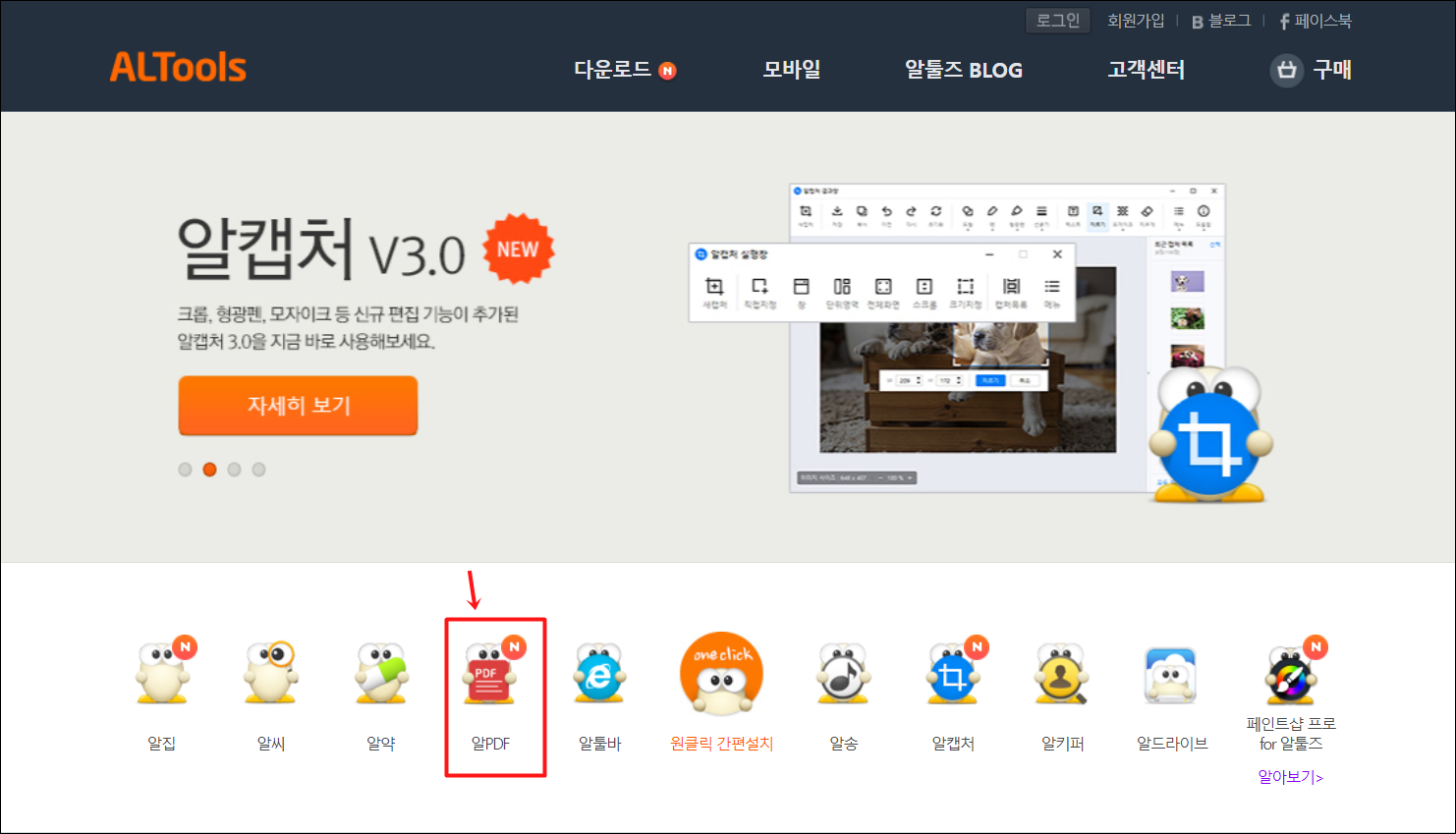
Task: Click the 자세히 보기 button
Action: [x=298, y=405]
